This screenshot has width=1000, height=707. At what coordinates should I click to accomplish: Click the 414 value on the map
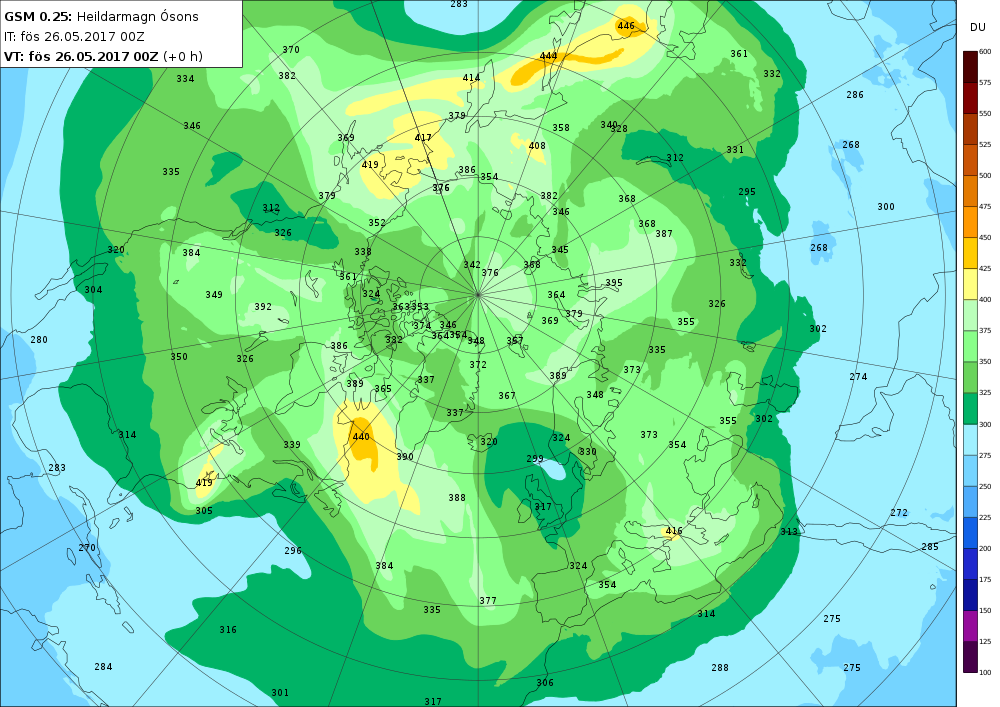pos(471,78)
